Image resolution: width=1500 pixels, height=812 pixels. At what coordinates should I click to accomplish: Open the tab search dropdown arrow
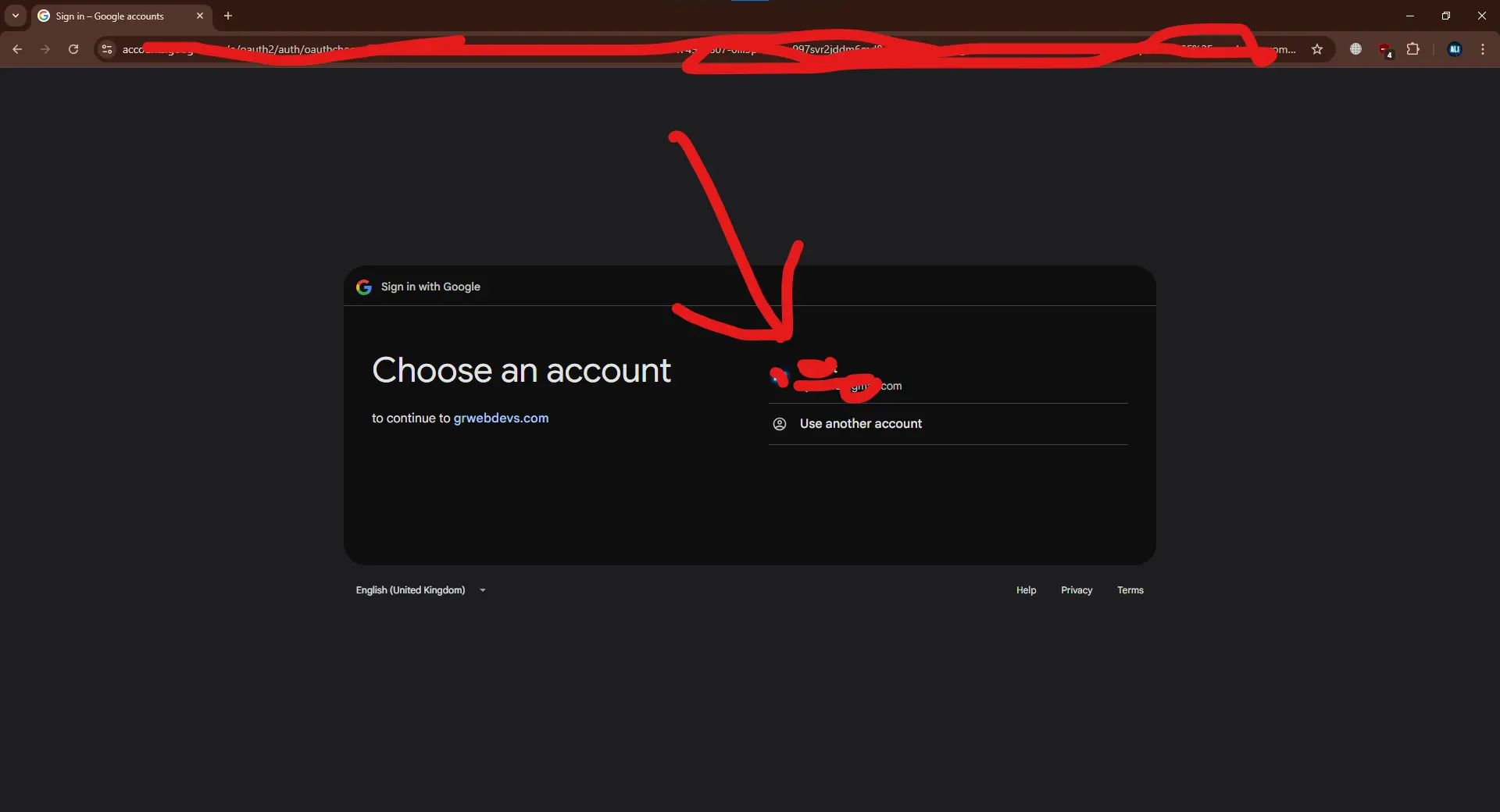[15, 16]
